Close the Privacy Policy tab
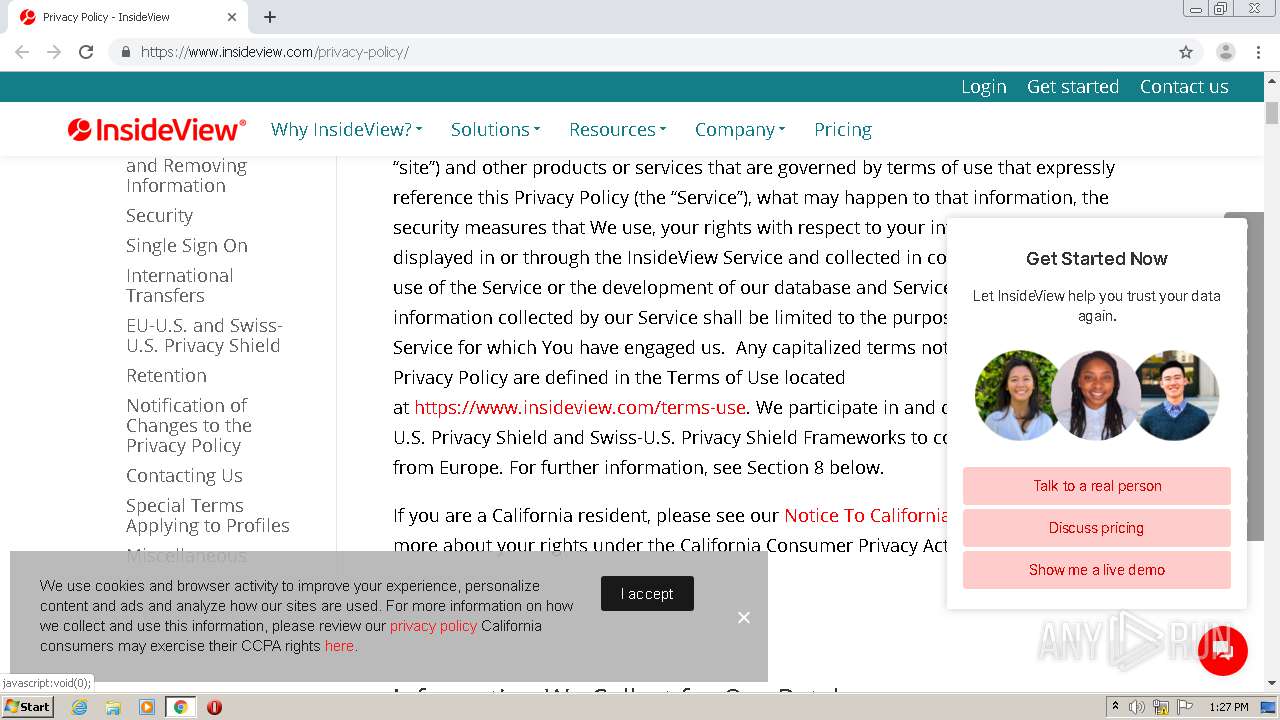The height and width of the screenshot is (720, 1280). click(x=232, y=17)
